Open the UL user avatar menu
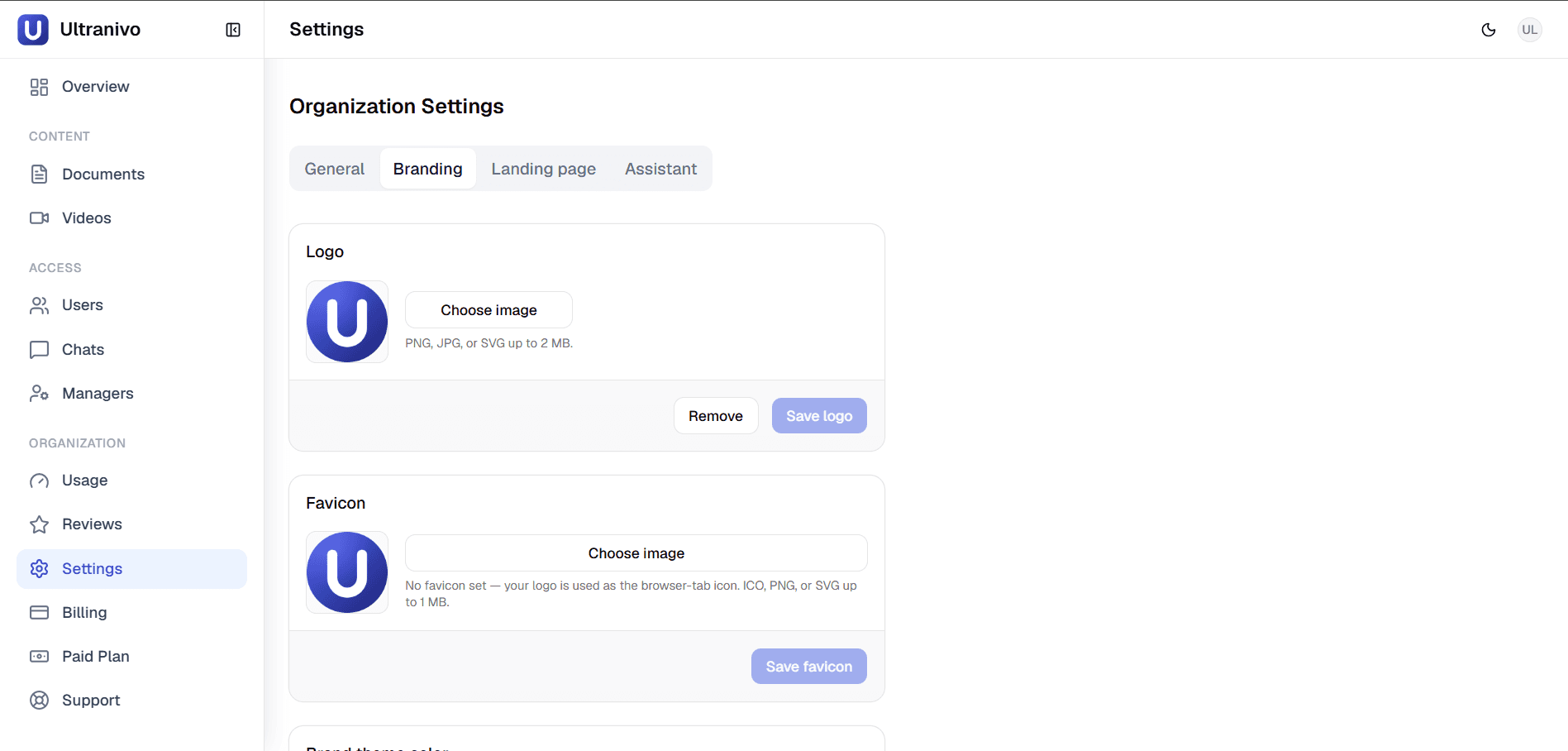 (1530, 30)
